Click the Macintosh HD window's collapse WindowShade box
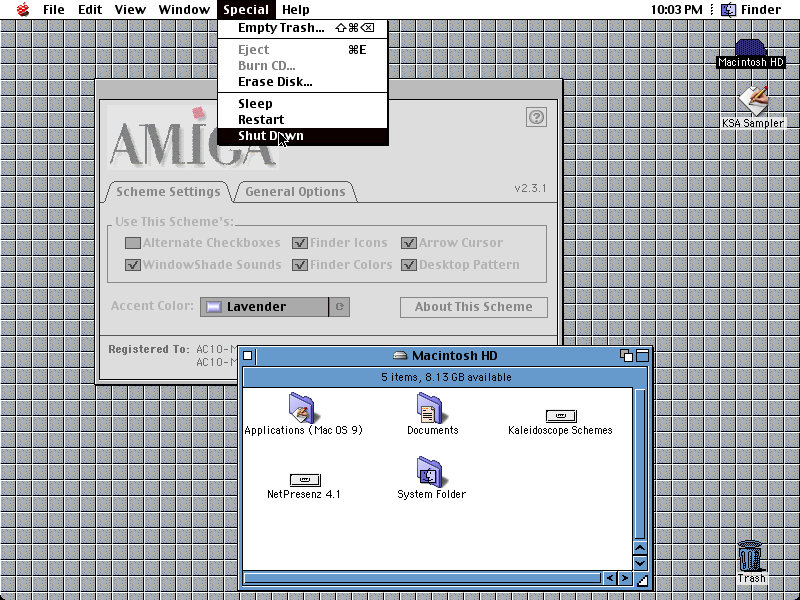 pyautogui.click(x=642, y=356)
